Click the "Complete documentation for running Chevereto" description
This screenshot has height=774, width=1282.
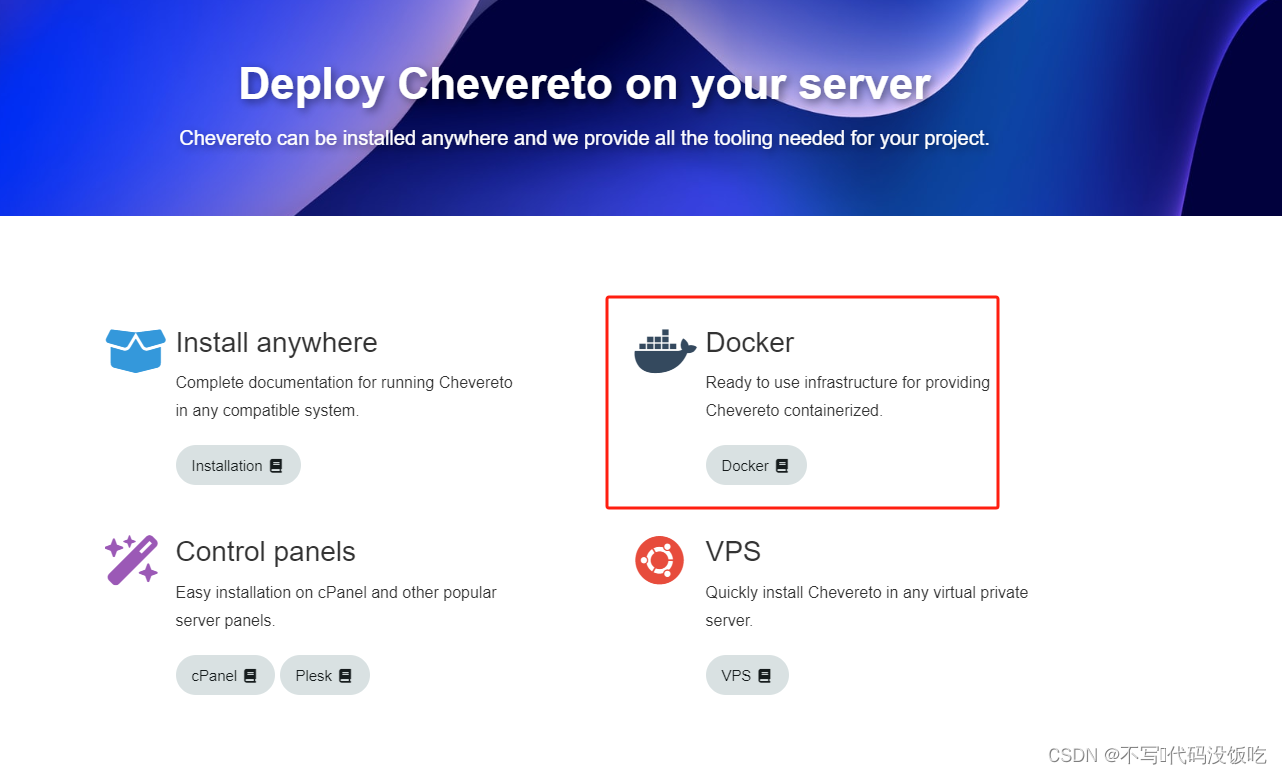344,396
